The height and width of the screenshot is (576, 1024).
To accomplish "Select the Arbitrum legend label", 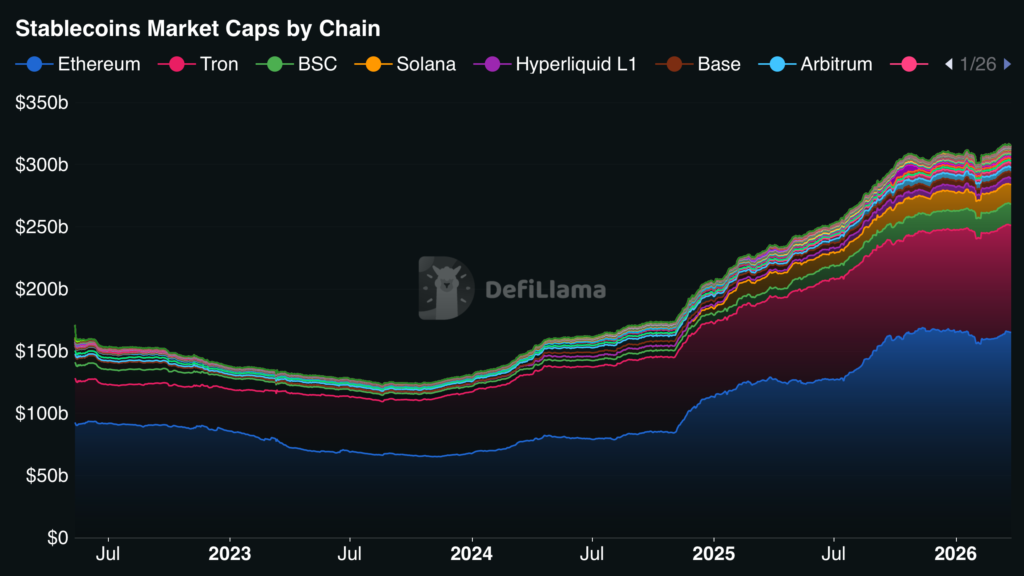I will point(836,64).
